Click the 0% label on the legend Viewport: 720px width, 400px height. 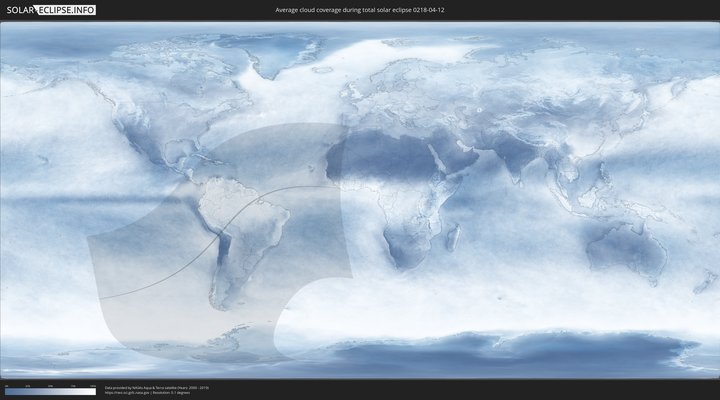pos(6,385)
